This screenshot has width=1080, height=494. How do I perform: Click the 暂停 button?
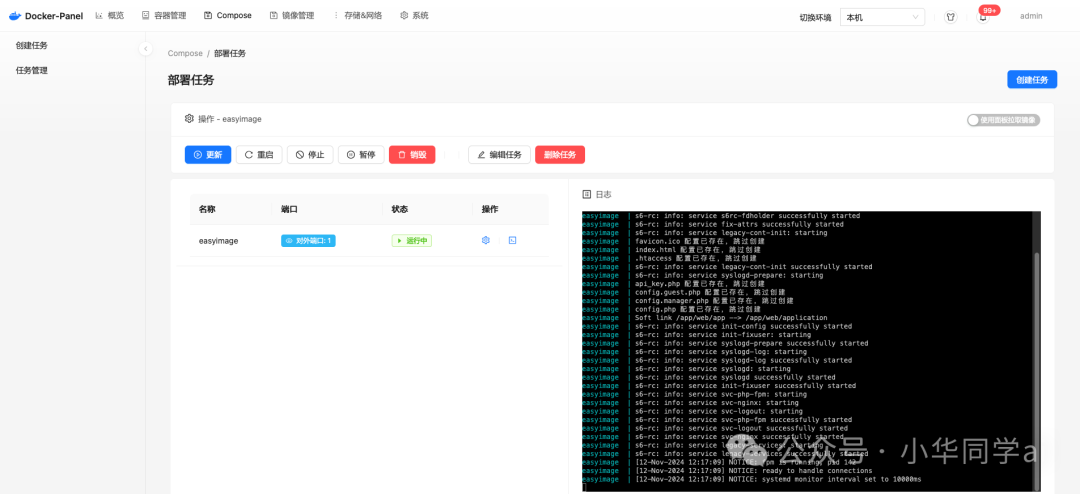[361, 155]
